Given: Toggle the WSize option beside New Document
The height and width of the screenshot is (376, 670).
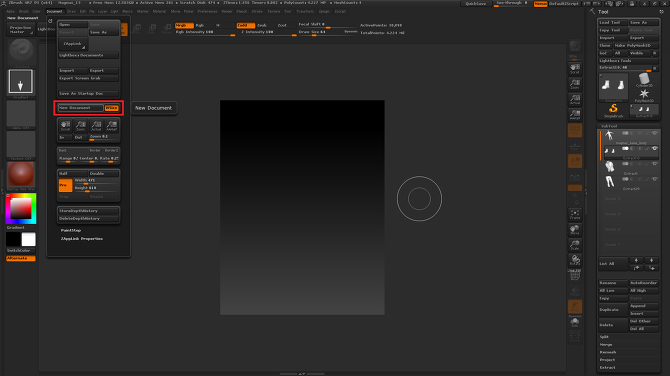Looking at the screenshot, I should [x=112, y=108].
